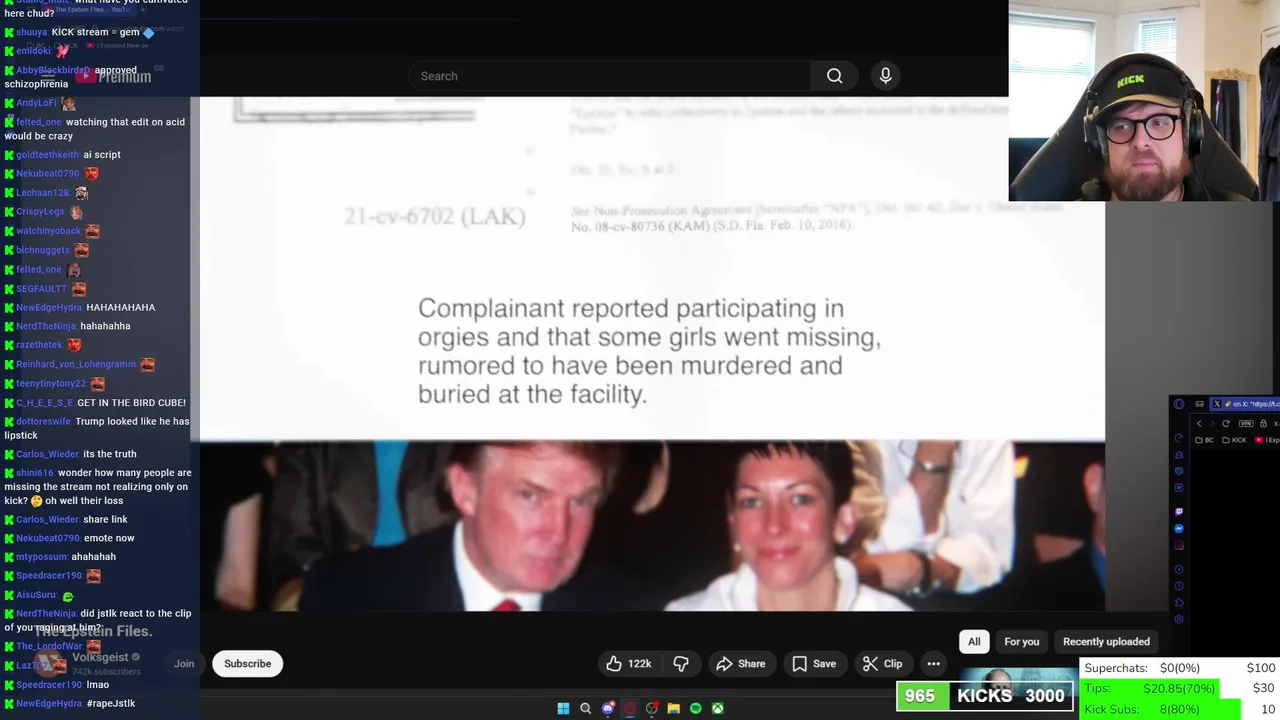Click the YouTube search magnifier button

[834, 76]
